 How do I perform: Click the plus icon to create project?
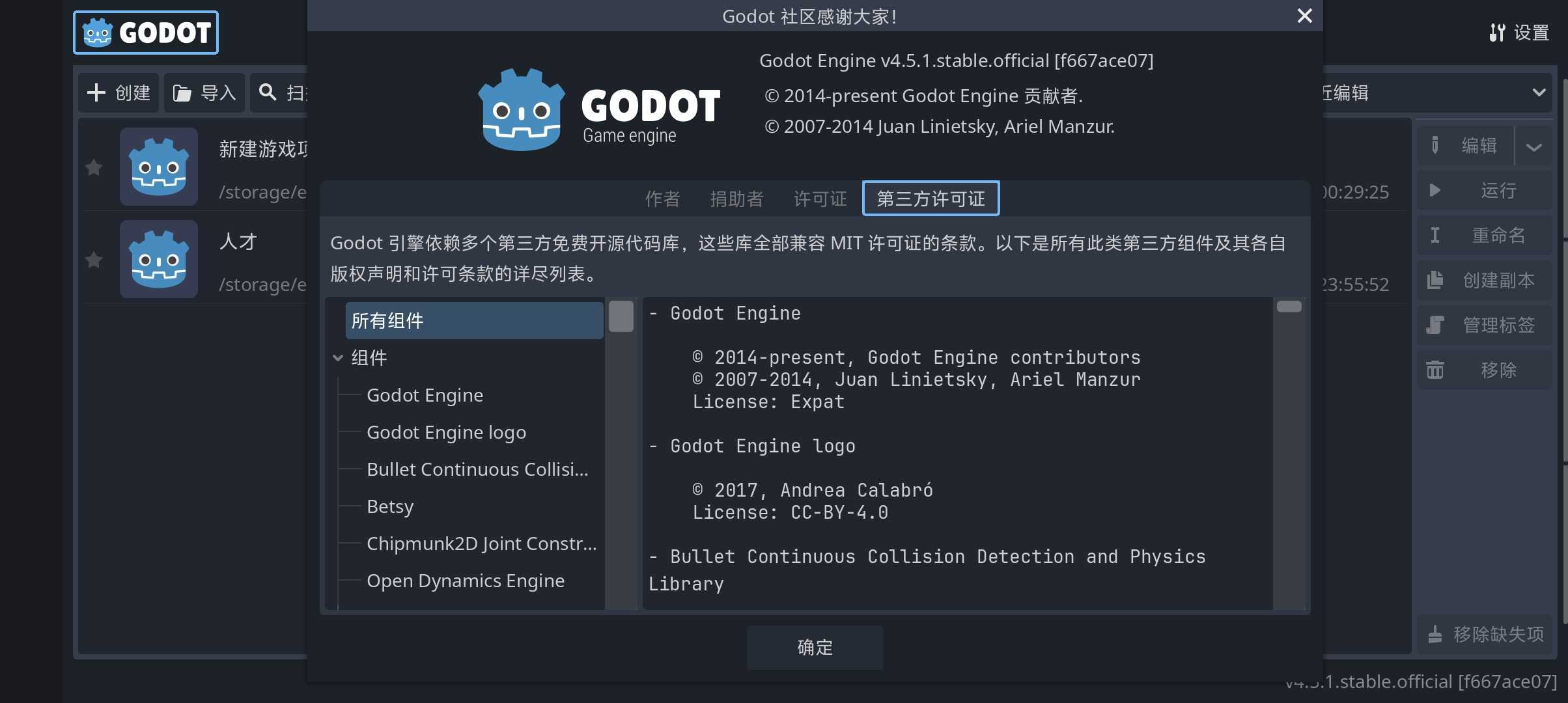tap(96, 92)
